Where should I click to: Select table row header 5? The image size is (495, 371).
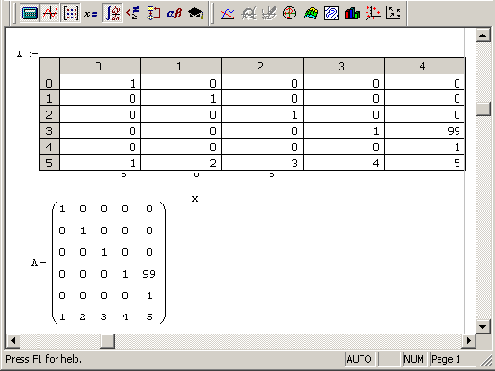49,163
